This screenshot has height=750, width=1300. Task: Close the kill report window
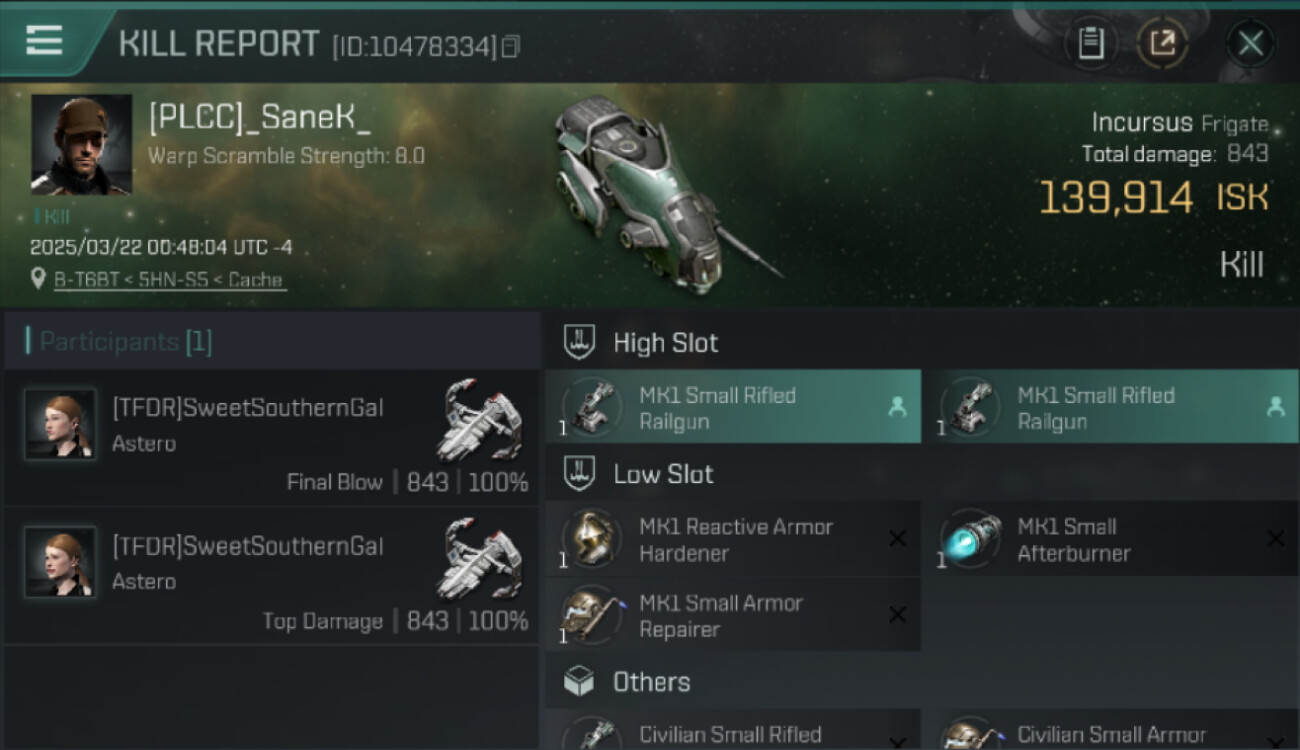[1251, 43]
